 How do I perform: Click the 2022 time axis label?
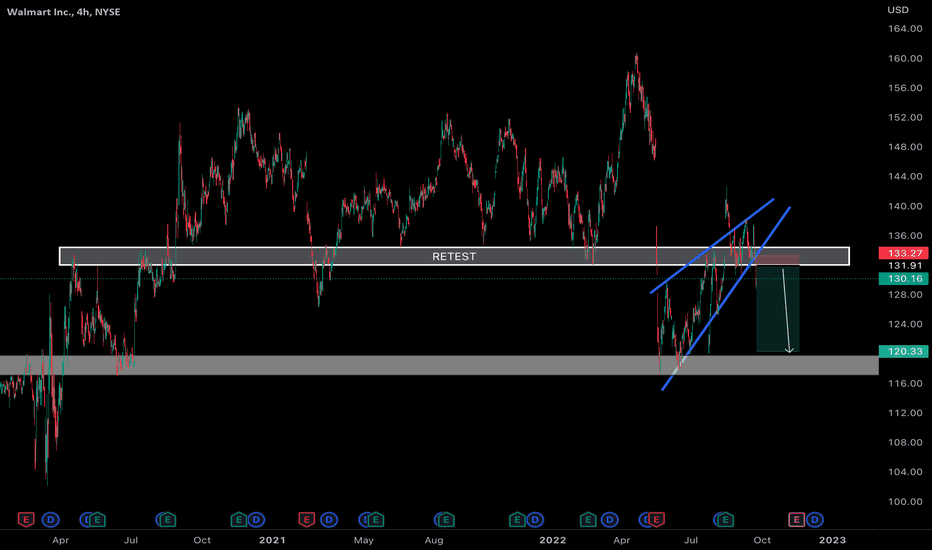tap(553, 540)
